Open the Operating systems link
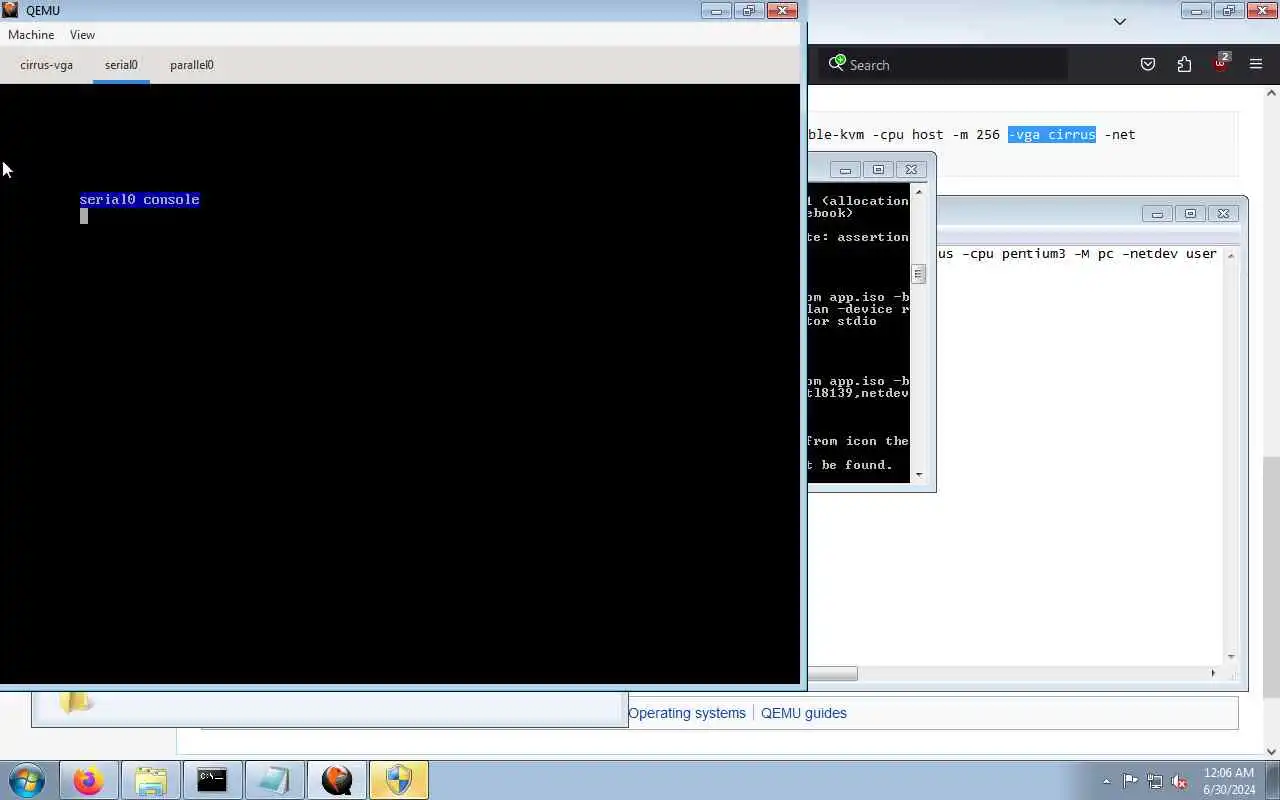 click(x=687, y=713)
